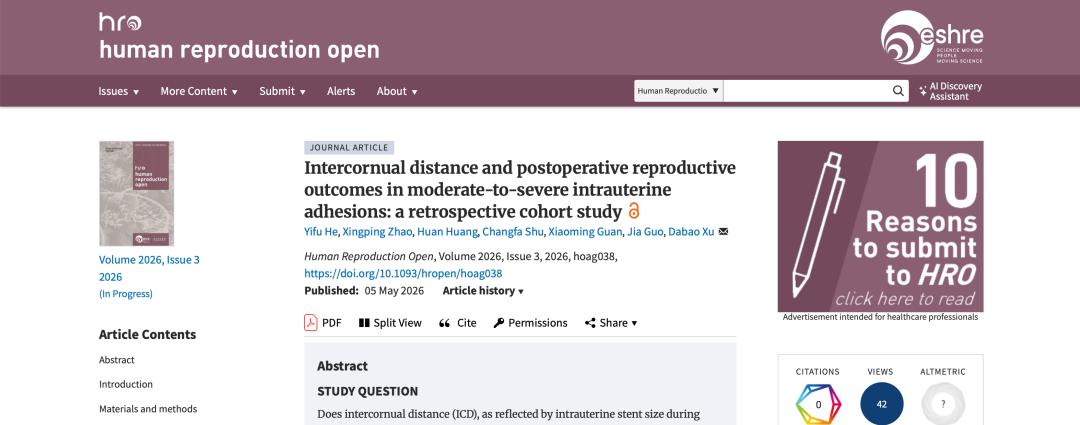Open the AI Discovery Assistant
Screen dimensions: 1080x425
[950, 91]
